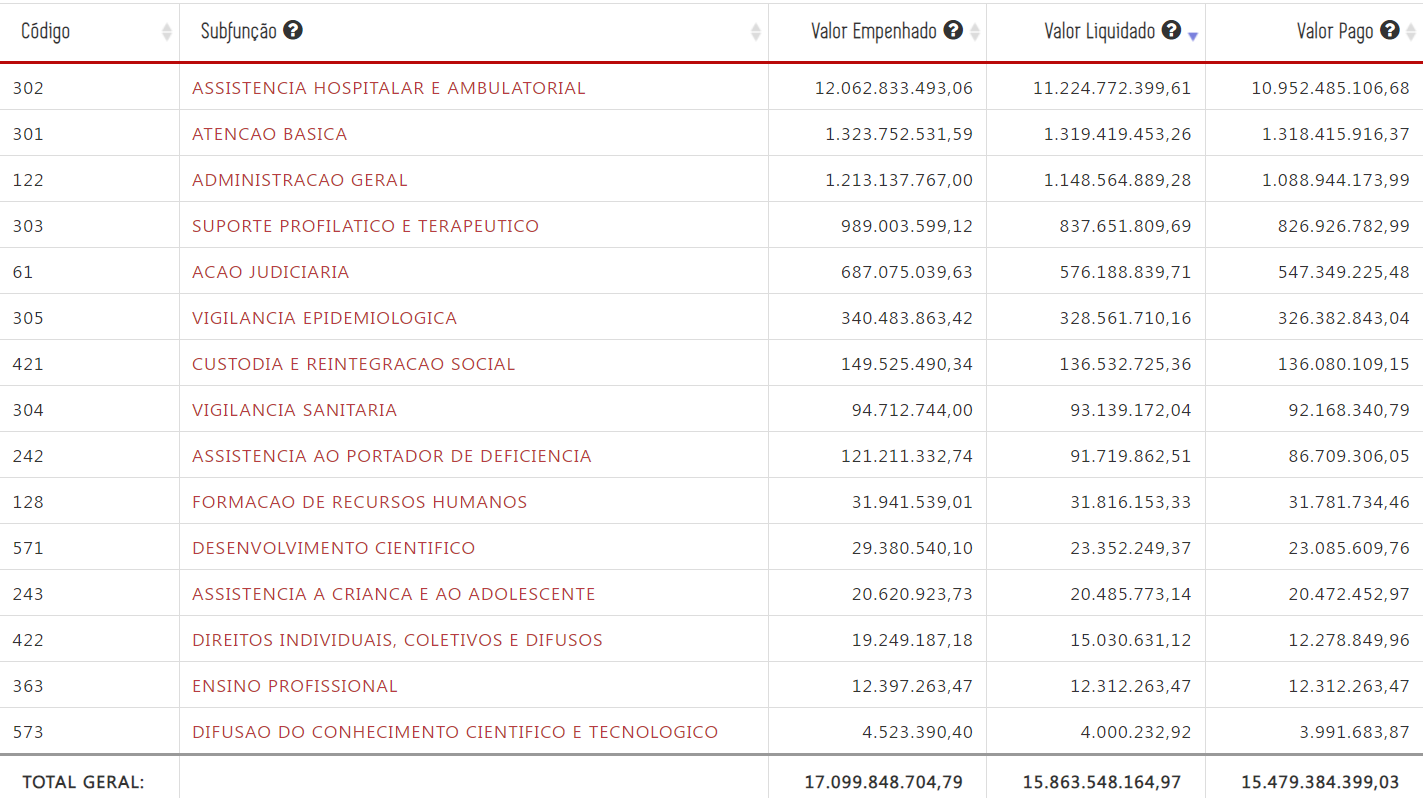Click the sort arrows beside Valor Empenhado
The height and width of the screenshot is (798, 1423).
coord(975,33)
